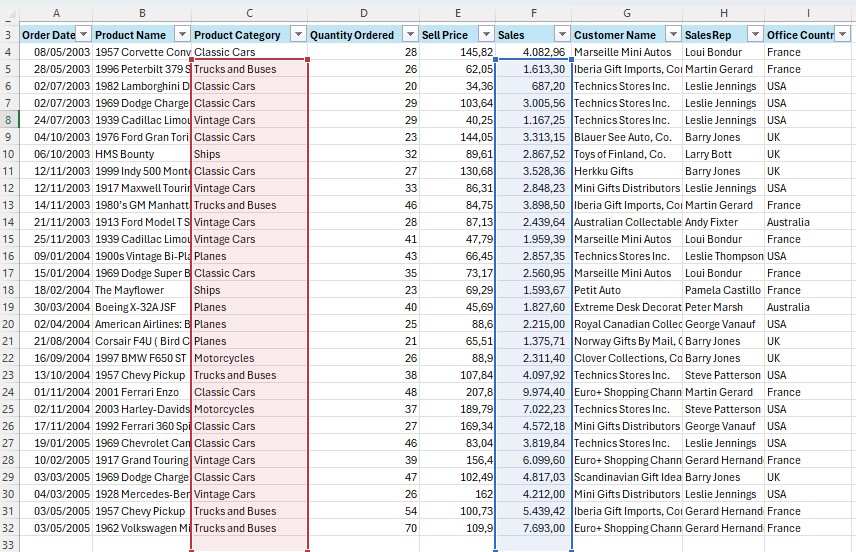Open the SalesRep filter dropdown

(x=753, y=35)
